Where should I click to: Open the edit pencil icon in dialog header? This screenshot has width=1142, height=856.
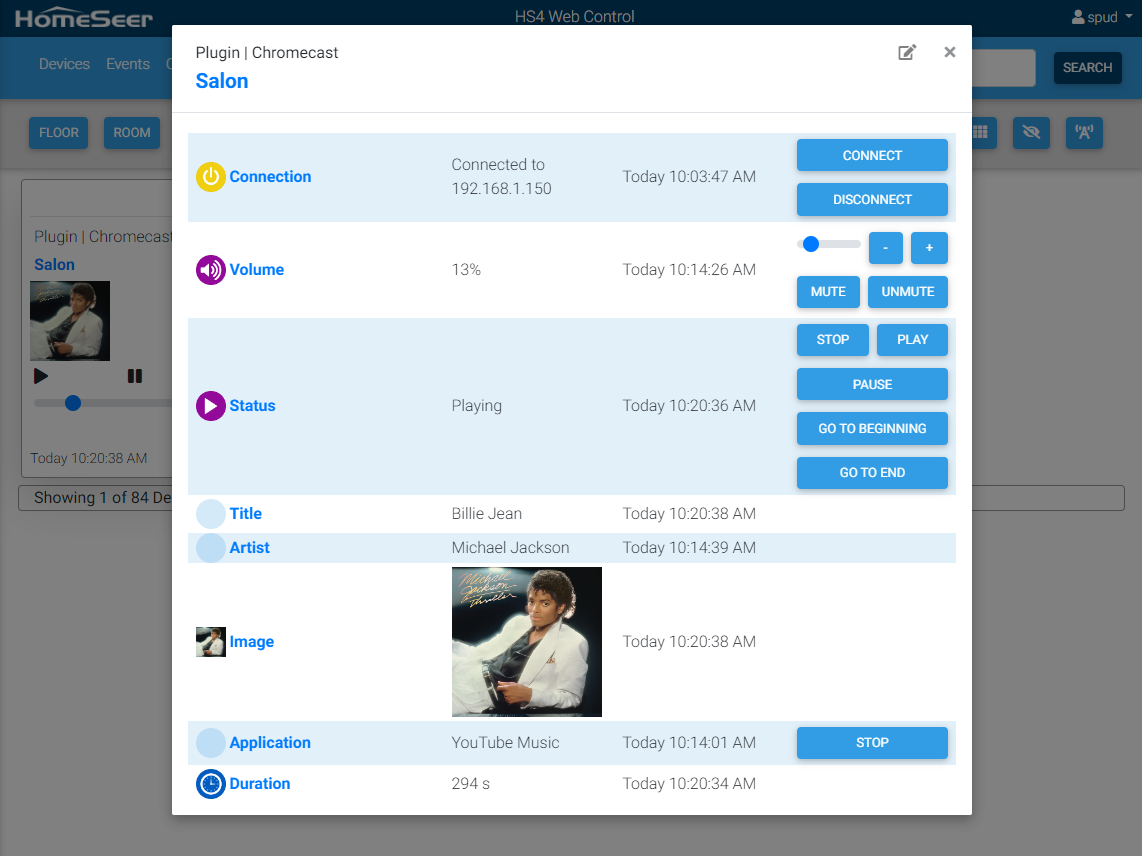(x=907, y=52)
